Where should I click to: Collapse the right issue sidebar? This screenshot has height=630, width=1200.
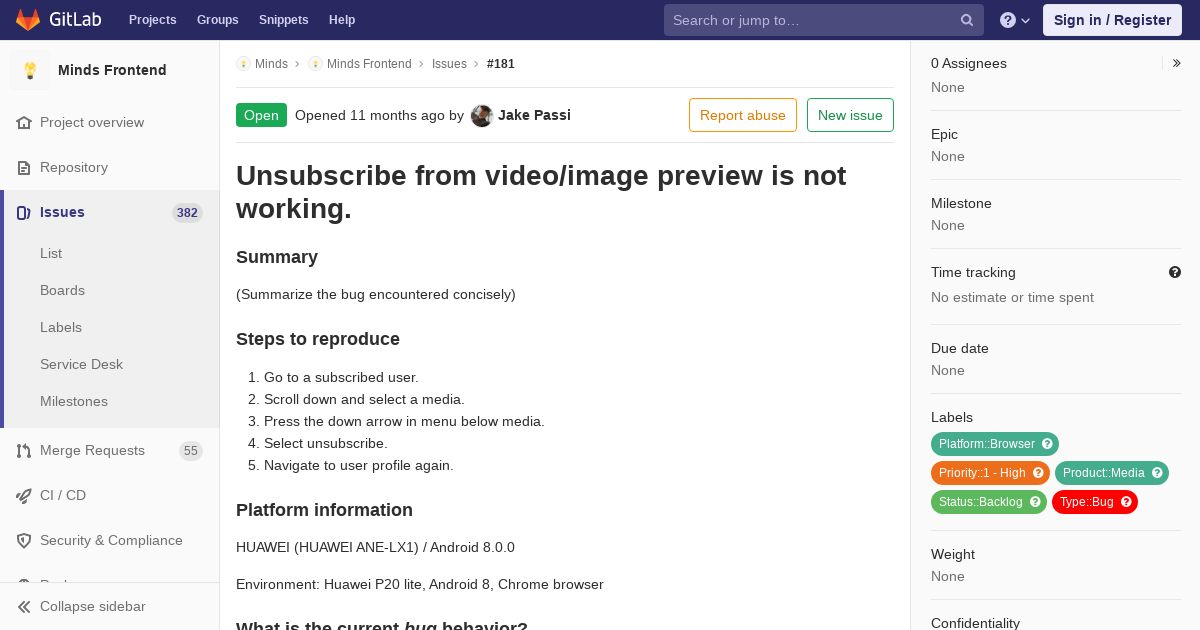tap(1177, 63)
